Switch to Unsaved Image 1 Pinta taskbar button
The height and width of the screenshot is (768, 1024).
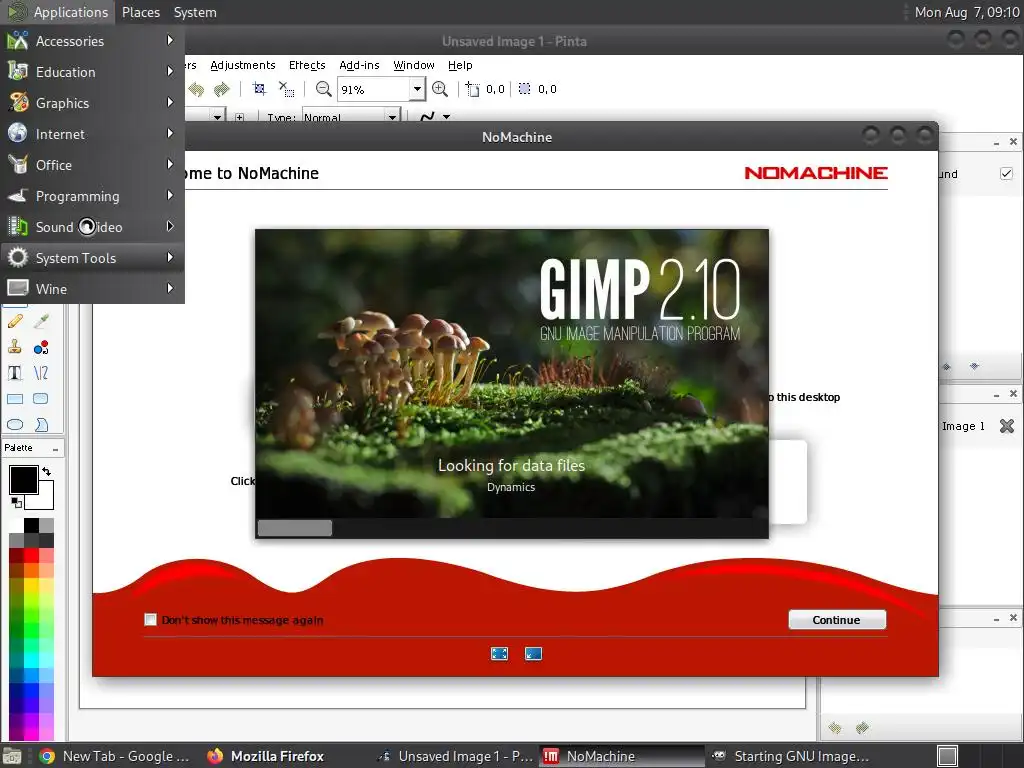[x=456, y=756]
